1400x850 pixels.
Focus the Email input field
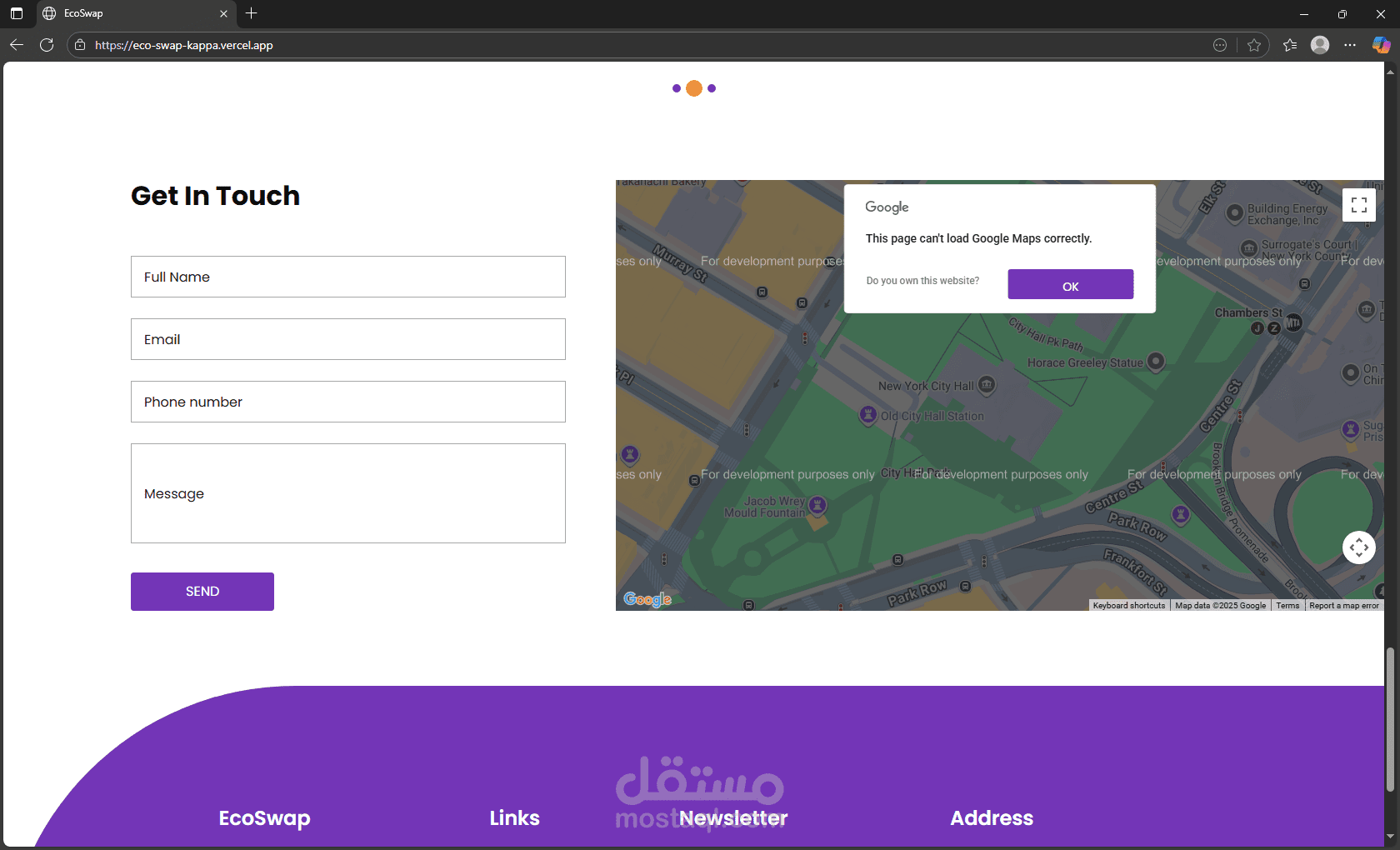tap(348, 339)
